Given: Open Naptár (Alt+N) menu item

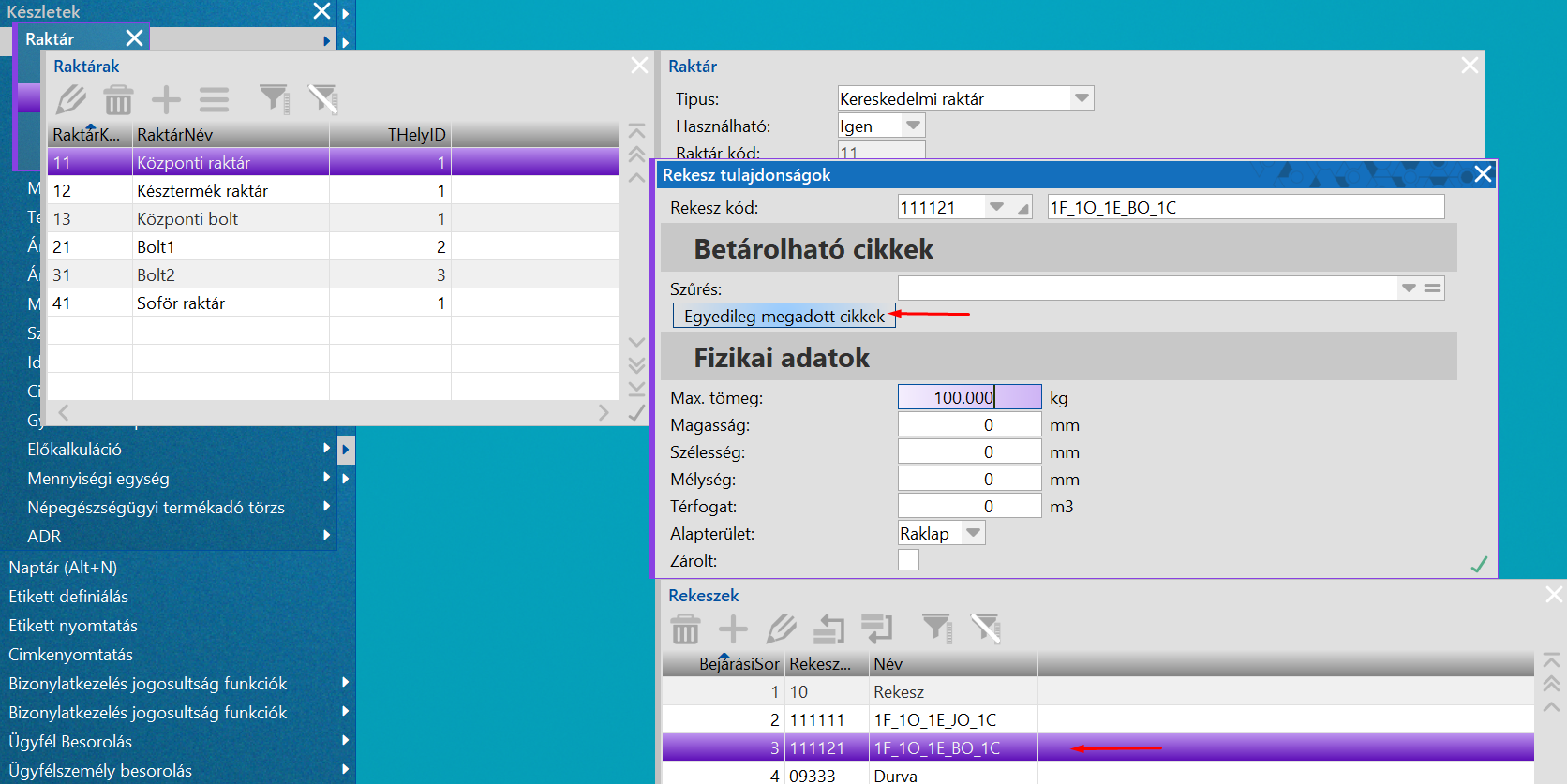Looking at the screenshot, I should pos(63,568).
